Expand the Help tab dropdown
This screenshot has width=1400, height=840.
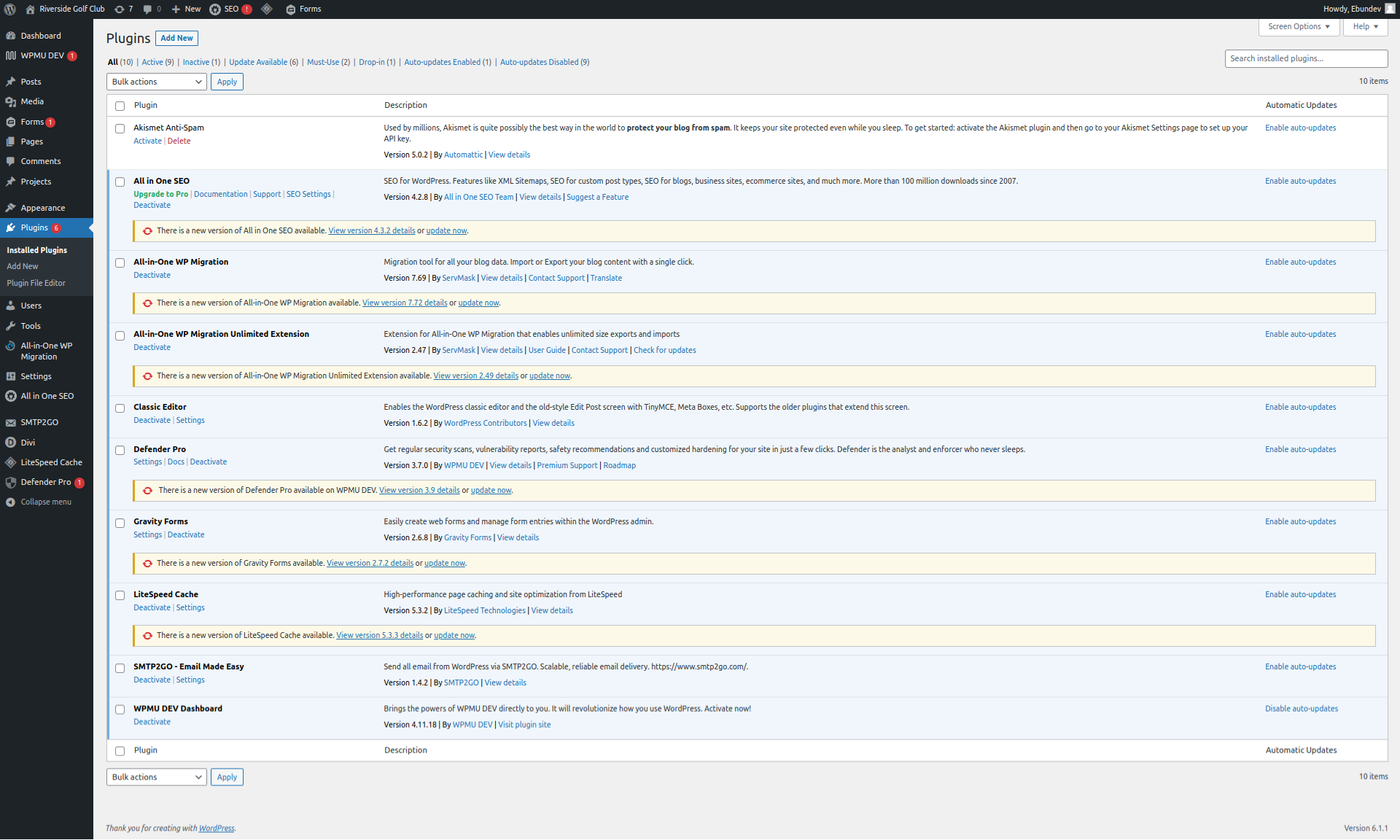coord(1365,26)
